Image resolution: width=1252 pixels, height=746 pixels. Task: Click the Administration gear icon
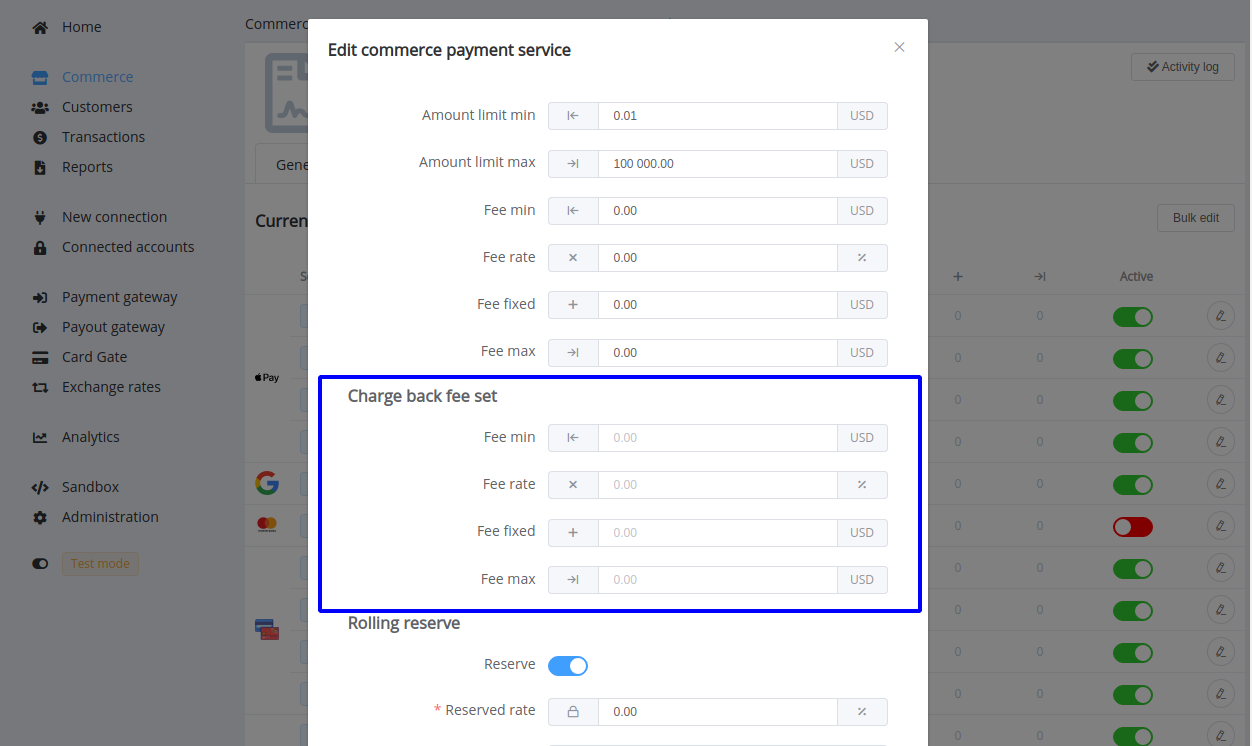(40, 517)
